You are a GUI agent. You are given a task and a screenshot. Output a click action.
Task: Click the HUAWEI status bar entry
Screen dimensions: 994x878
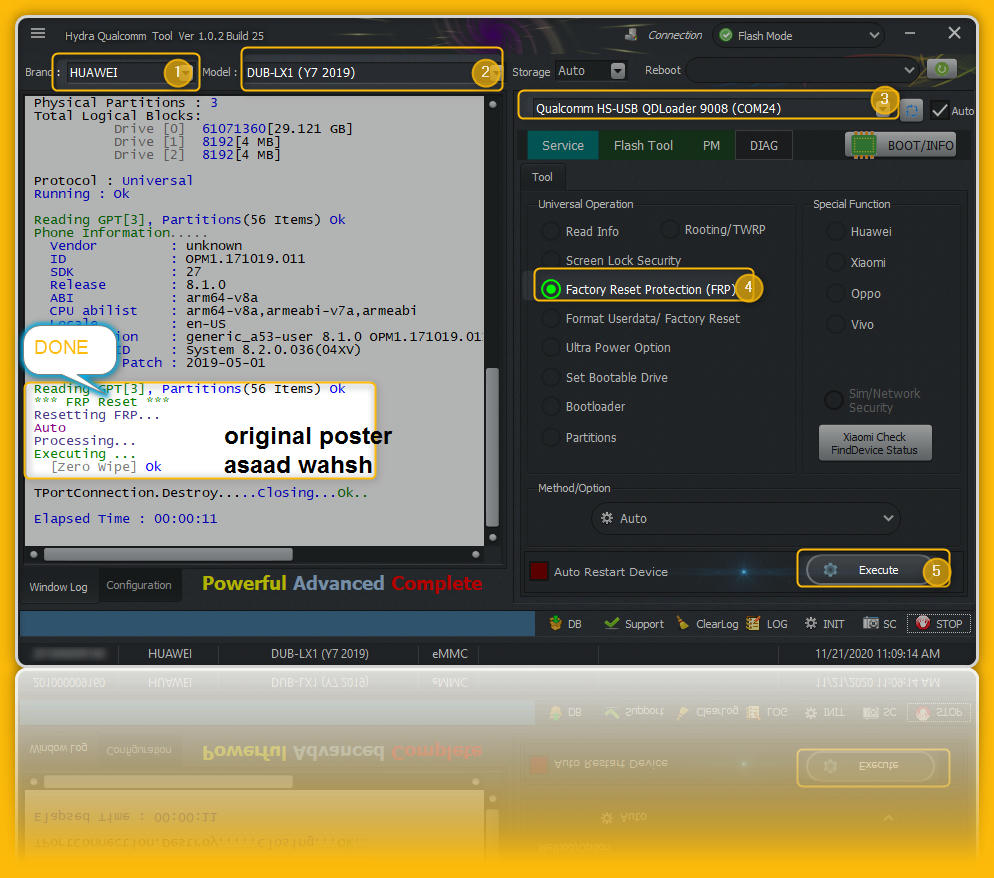[170, 654]
